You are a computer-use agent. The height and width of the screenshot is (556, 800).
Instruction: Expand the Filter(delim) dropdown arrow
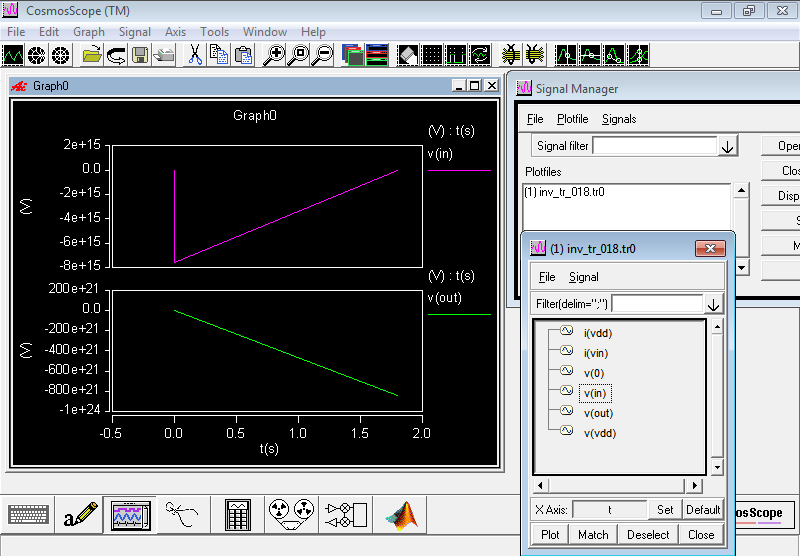coord(713,305)
